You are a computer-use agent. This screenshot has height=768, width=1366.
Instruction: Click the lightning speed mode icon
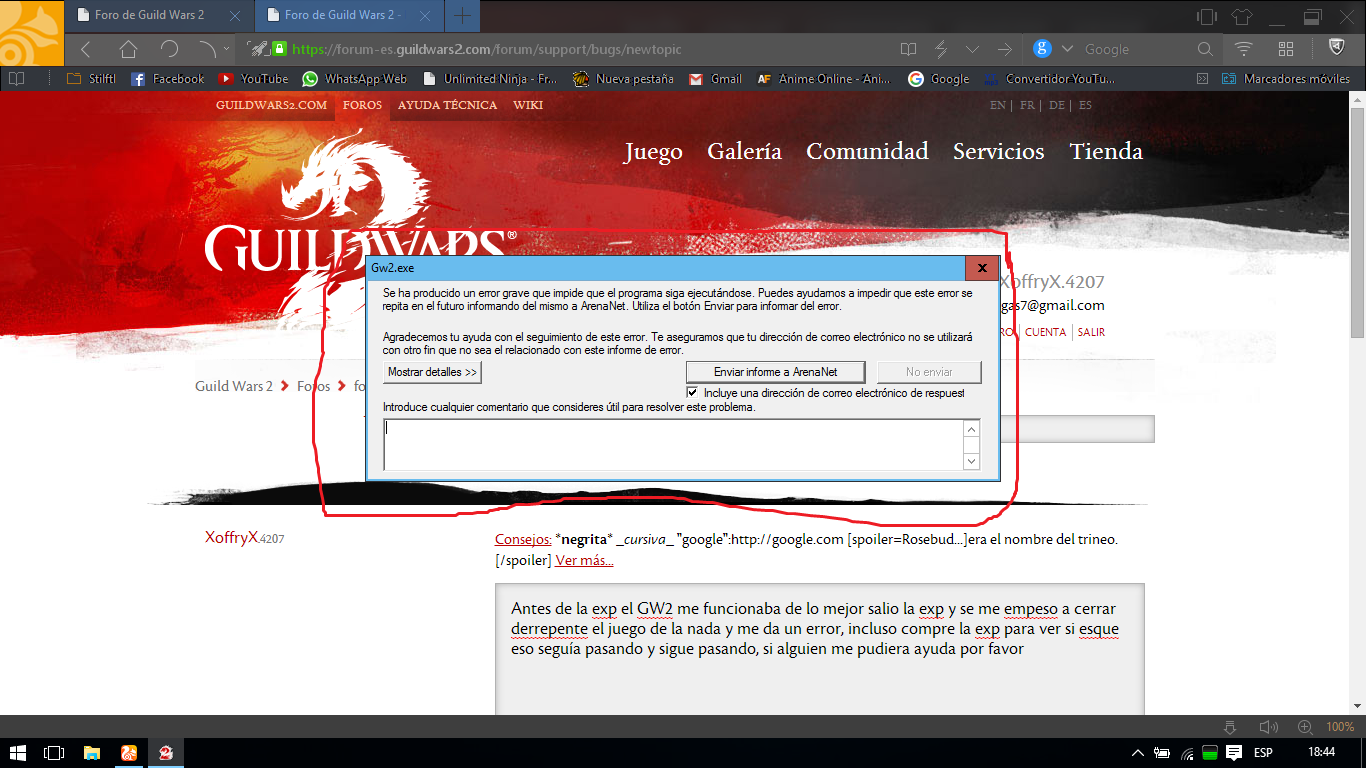[941, 49]
